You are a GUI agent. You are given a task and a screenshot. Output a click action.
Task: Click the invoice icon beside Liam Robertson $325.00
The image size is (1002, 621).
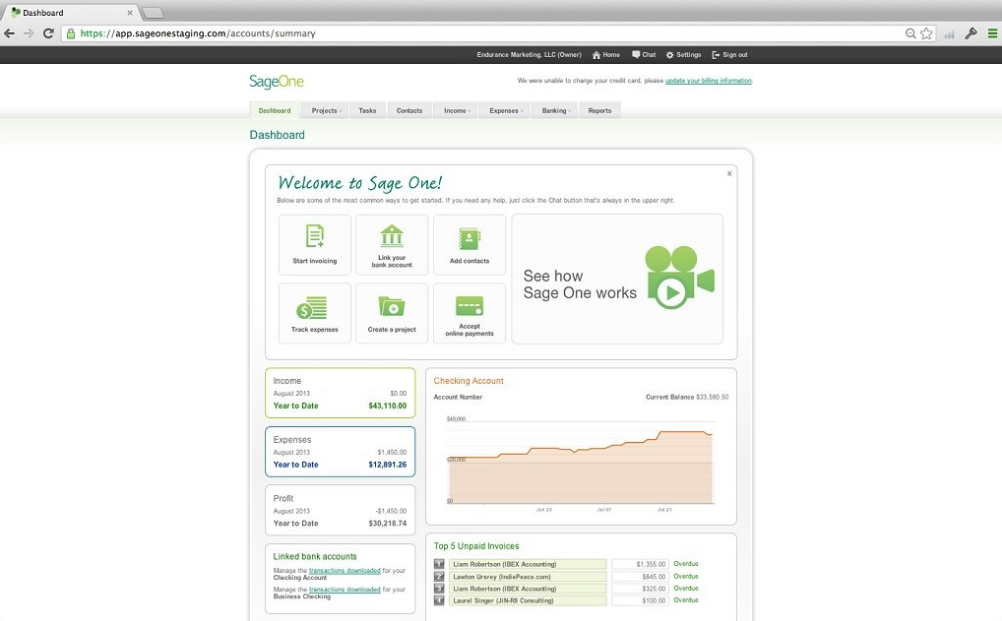[439, 588]
